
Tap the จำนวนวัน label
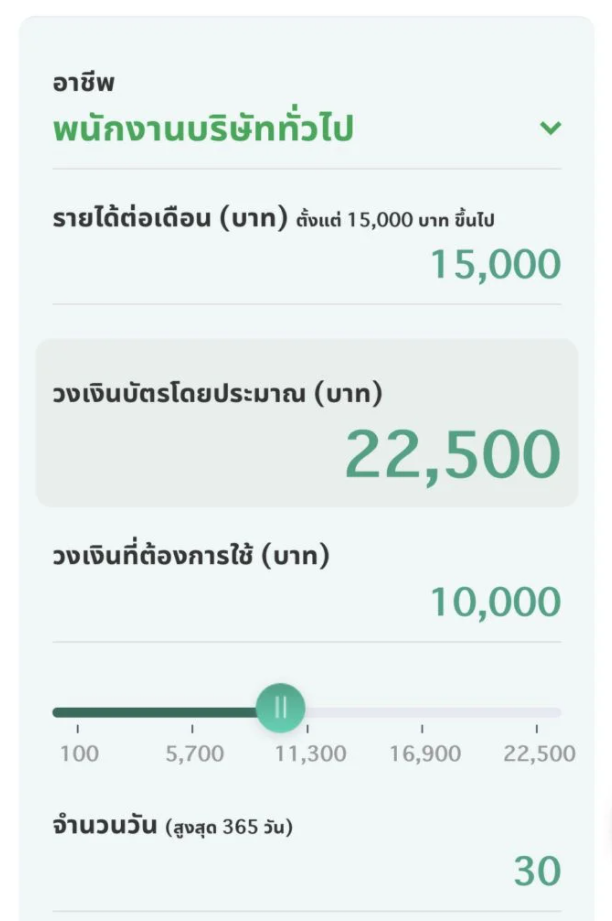pos(104,826)
